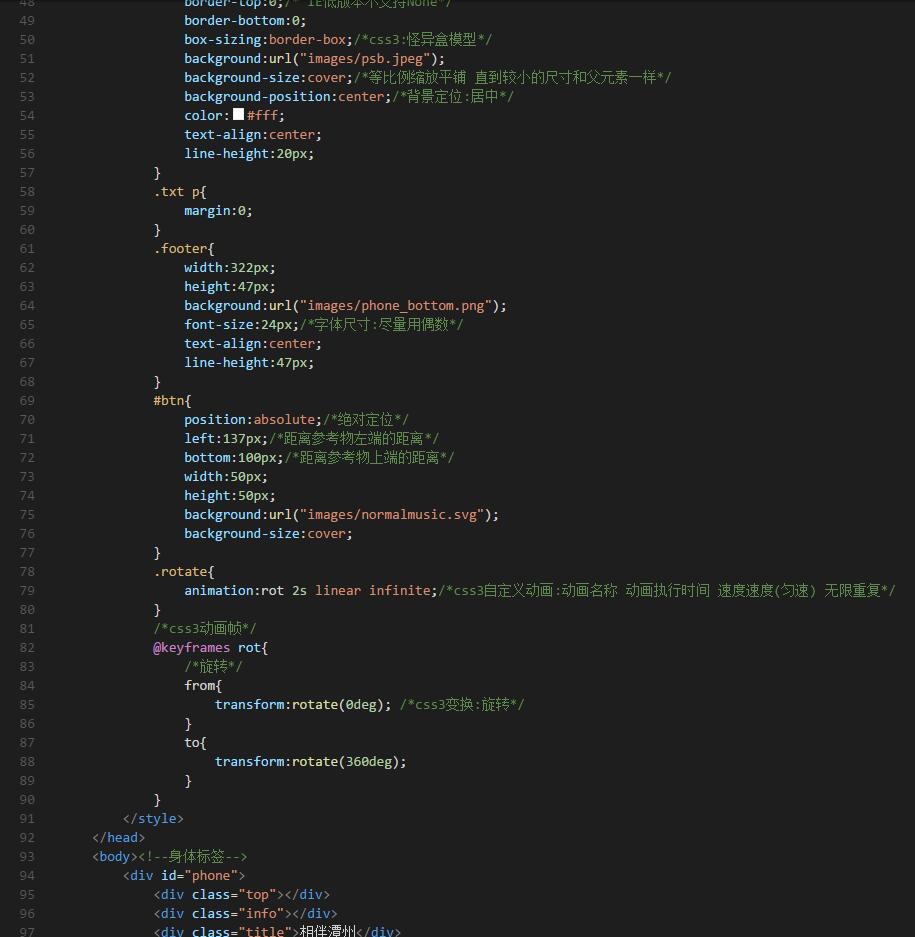Click line number 82 in the gutter
The width and height of the screenshot is (915, 937).
[27, 648]
